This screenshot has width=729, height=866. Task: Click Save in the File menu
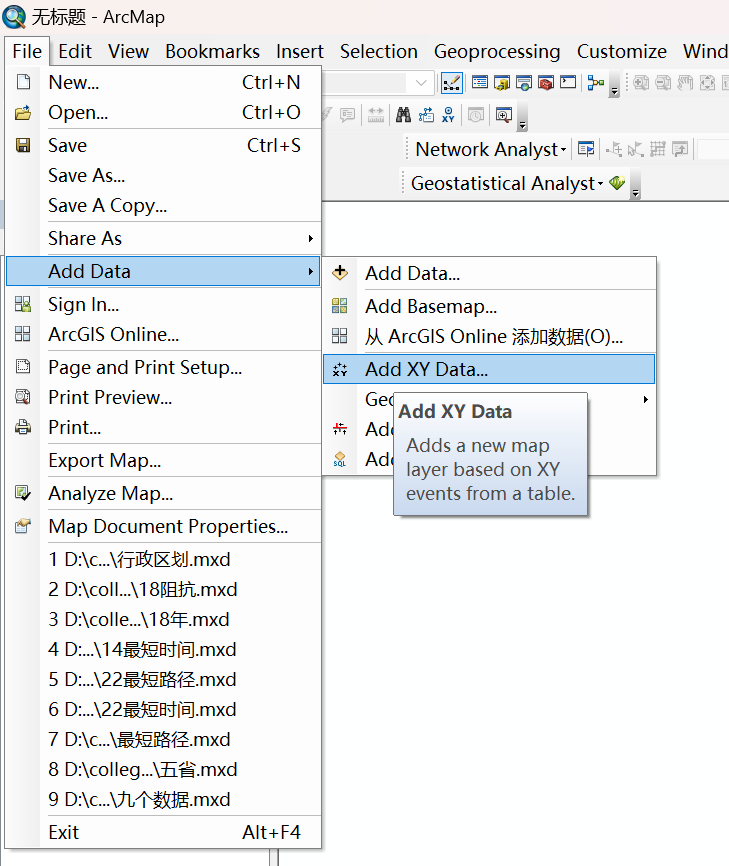tap(163, 145)
